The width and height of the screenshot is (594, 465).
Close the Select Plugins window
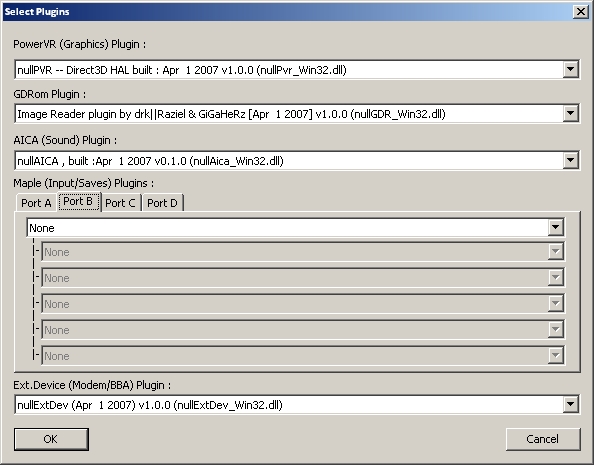(x=581, y=12)
